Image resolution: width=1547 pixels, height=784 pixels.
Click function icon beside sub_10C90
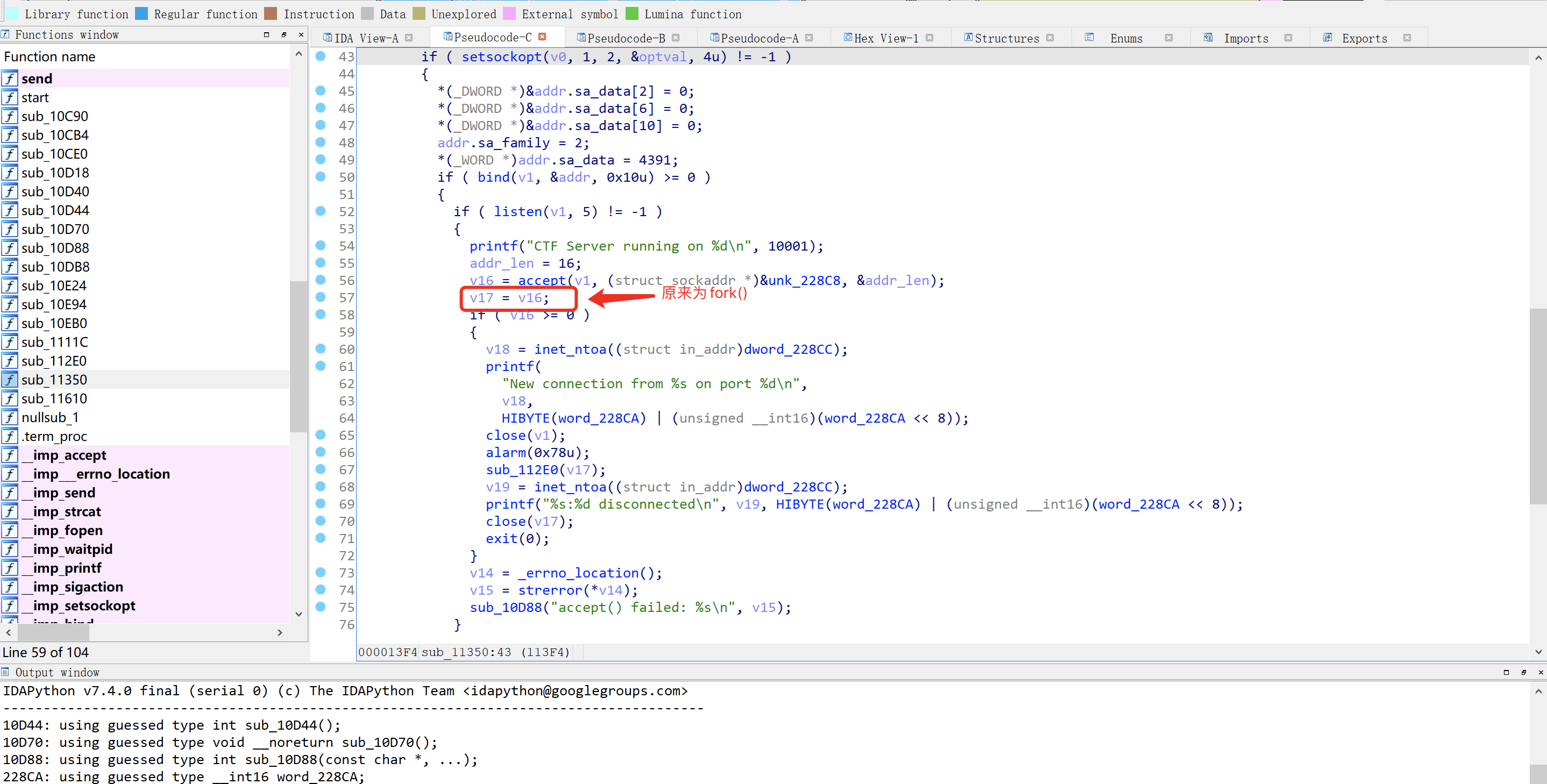click(10, 116)
